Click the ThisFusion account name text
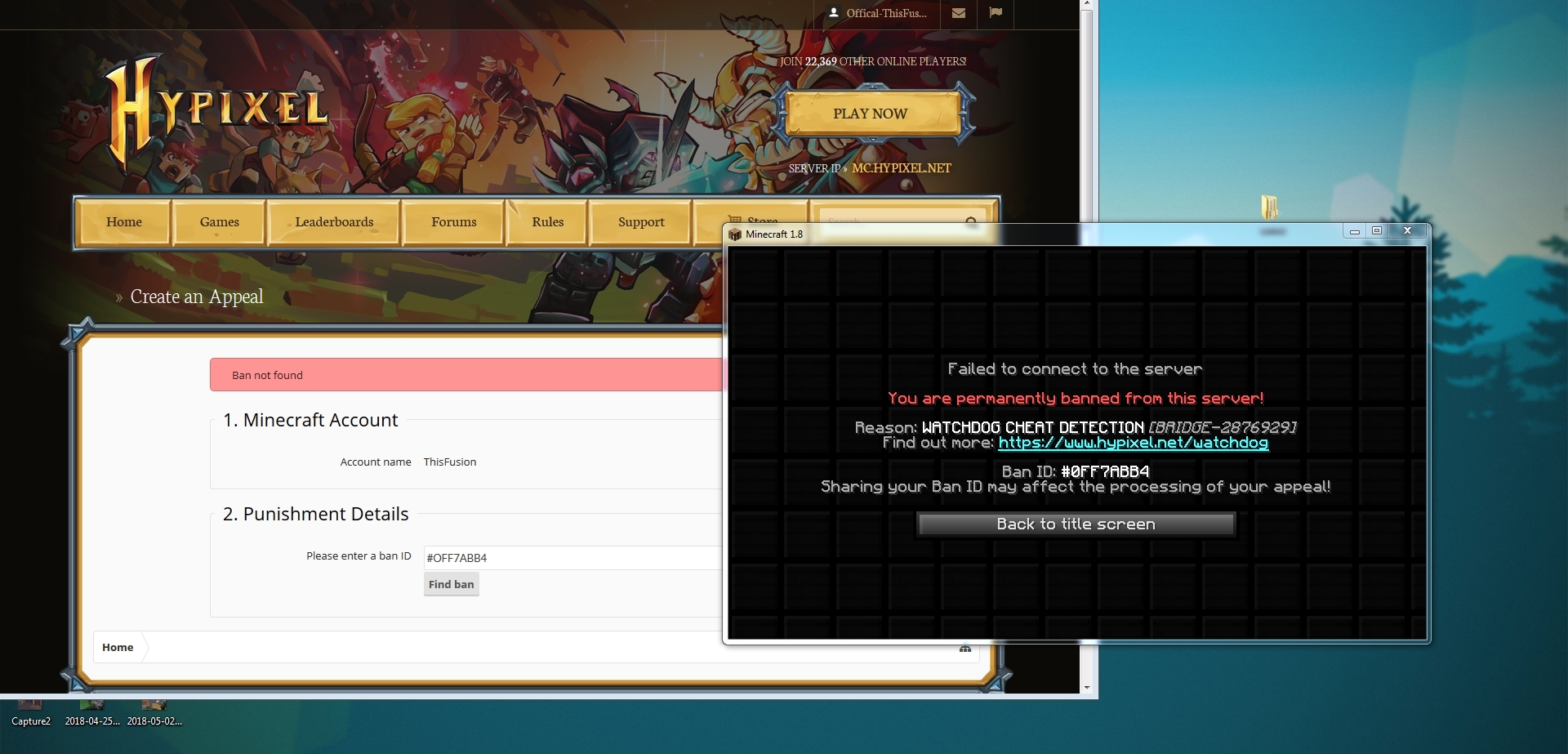This screenshot has width=1568, height=754. (x=450, y=462)
